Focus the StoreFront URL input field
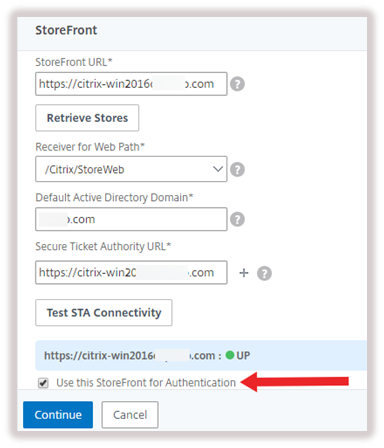The width and height of the screenshot is (384, 448). coord(131,84)
